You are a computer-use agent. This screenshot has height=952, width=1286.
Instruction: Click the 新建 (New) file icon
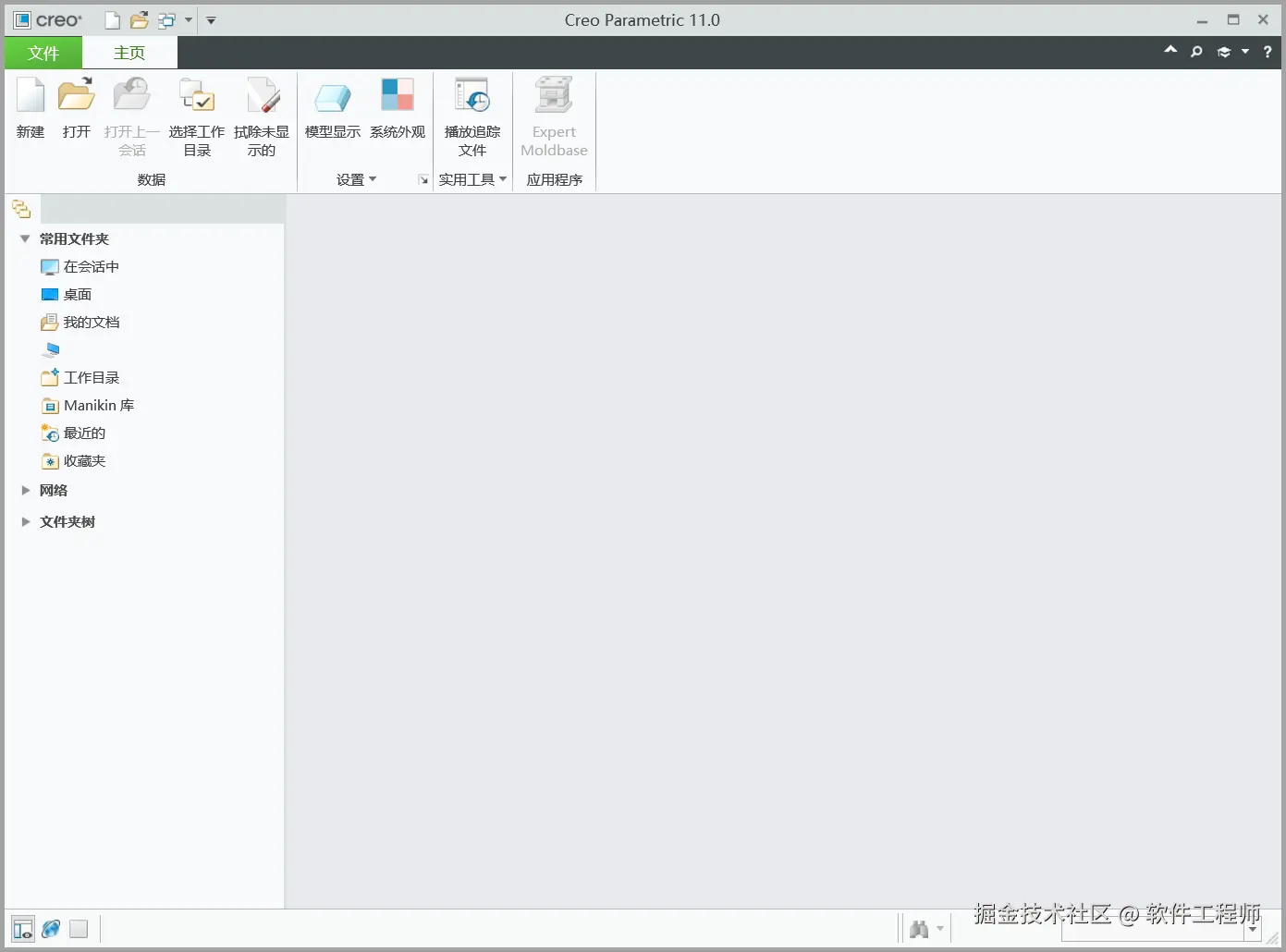(31, 108)
